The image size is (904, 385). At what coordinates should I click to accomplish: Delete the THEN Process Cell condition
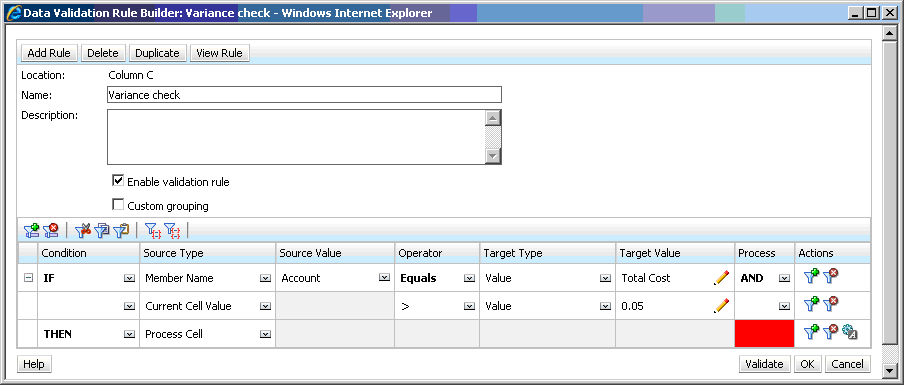[x=830, y=333]
